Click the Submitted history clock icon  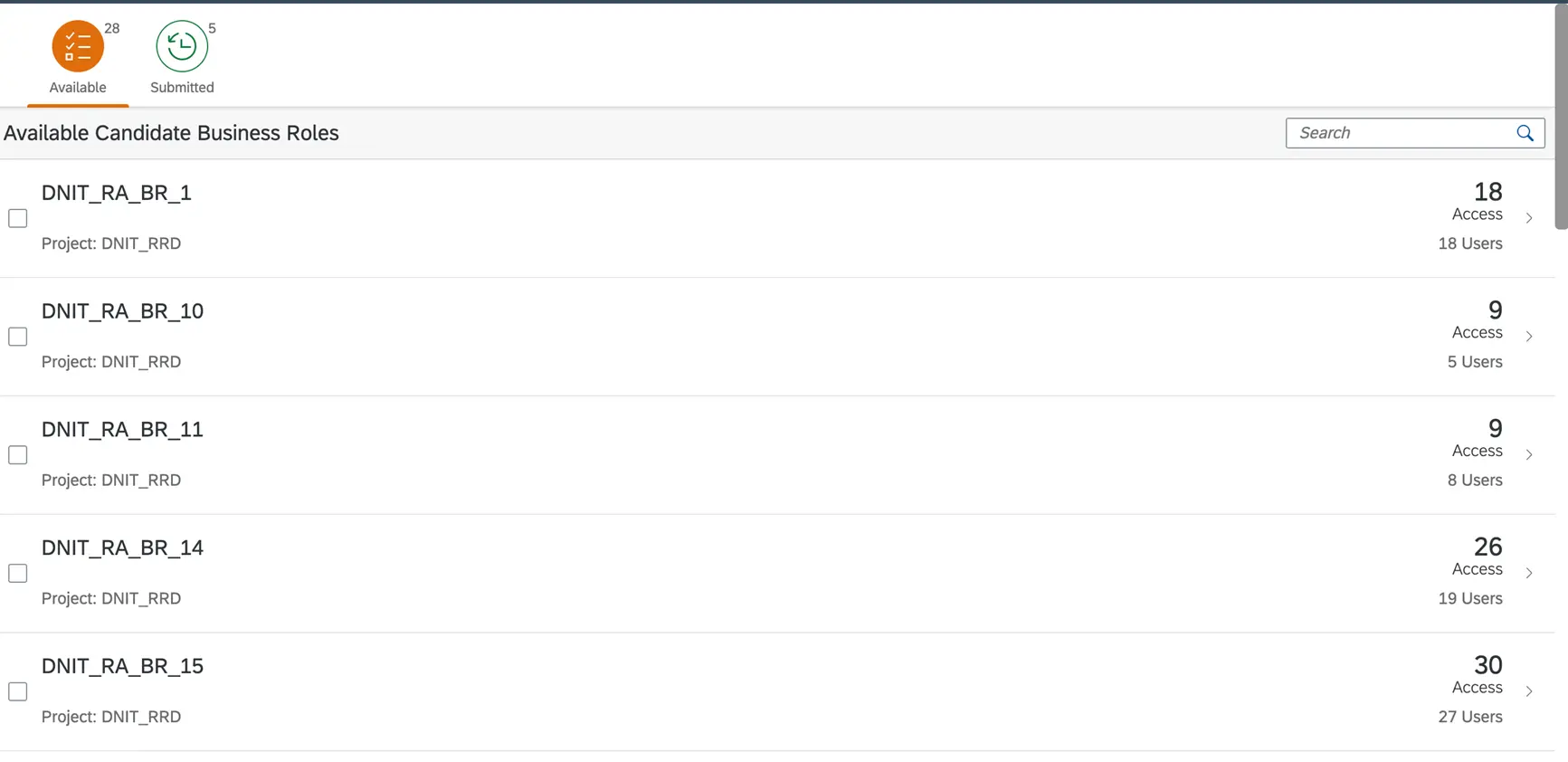(182, 46)
